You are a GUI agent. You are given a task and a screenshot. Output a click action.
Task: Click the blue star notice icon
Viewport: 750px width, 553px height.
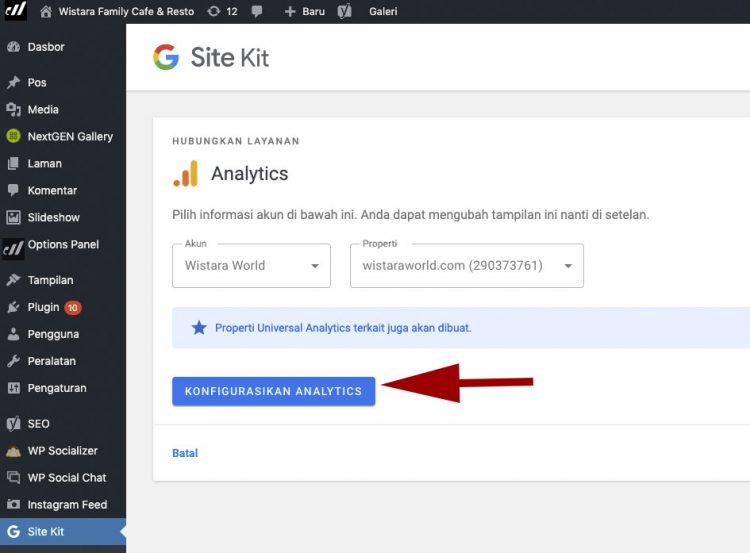point(199,328)
